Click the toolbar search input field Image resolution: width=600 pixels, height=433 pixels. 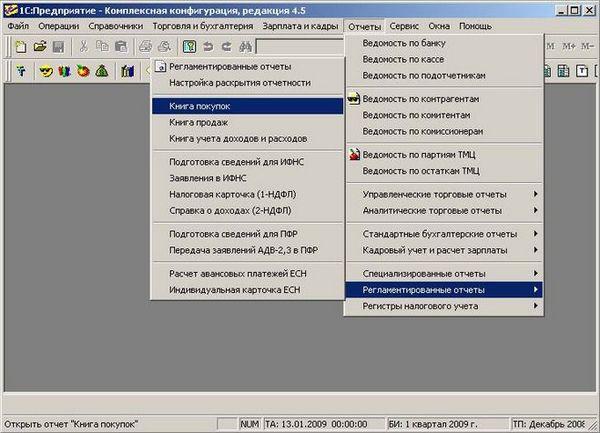click(x=300, y=47)
